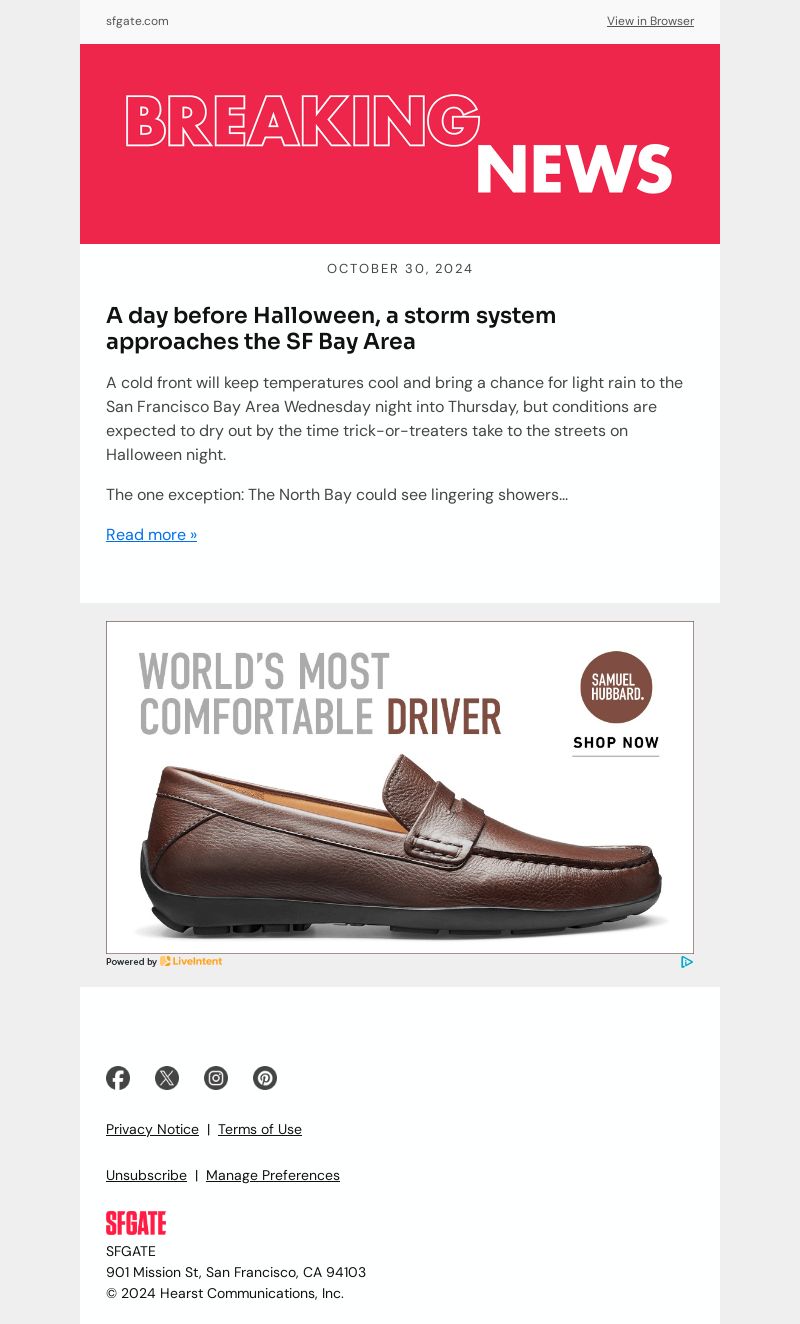Click the Unsubscribe link
Image resolution: width=800 pixels, height=1324 pixels.
pyautogui.click(x=146, y=1175)
